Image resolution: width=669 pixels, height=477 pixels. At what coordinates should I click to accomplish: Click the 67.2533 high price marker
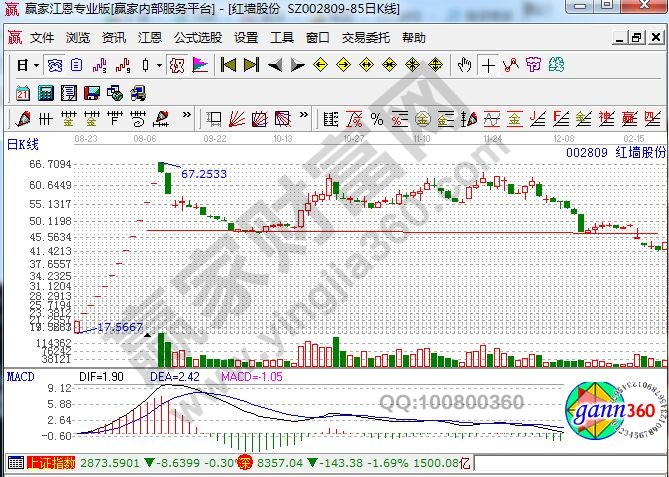pyautogui.click(x=204, y=174)
